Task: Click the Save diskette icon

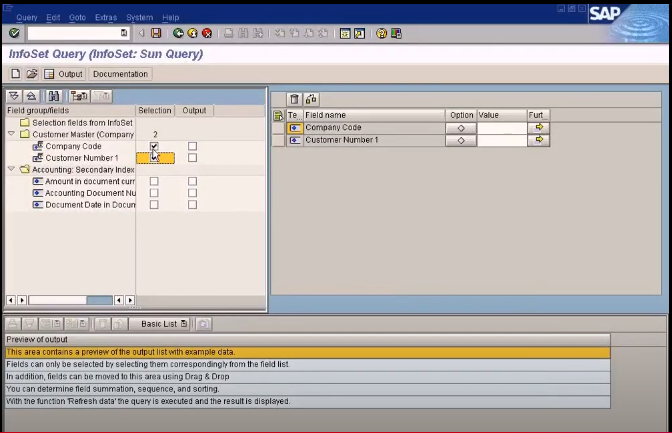Action: (156, 33)
